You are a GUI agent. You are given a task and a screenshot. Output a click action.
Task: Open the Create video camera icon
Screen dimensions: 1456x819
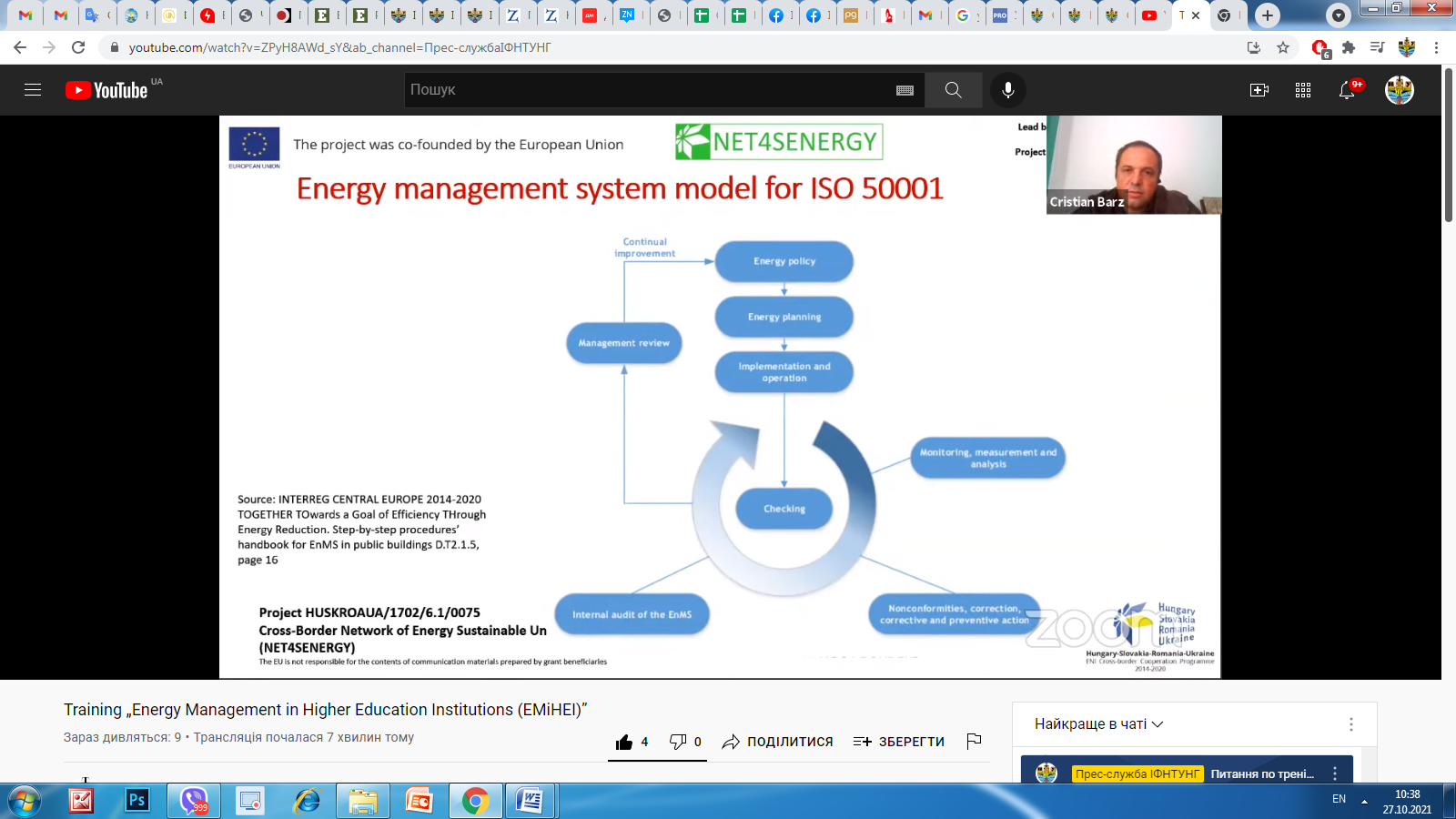(1259, 90)
